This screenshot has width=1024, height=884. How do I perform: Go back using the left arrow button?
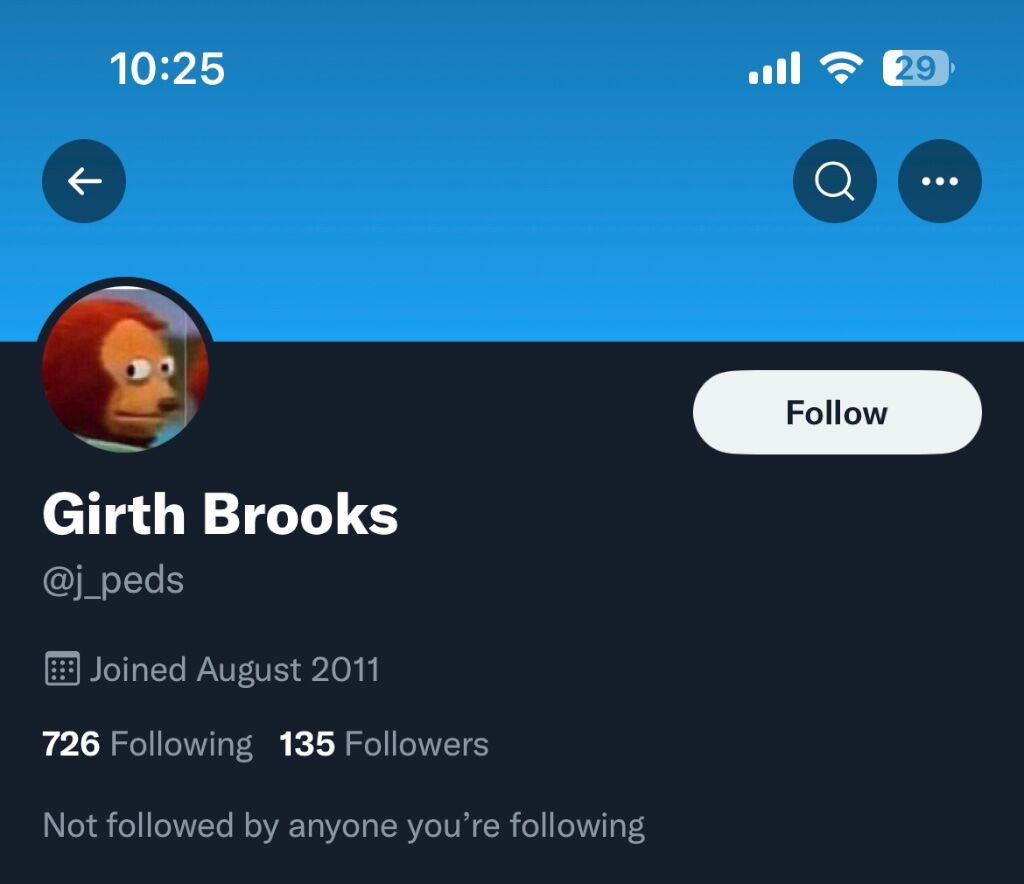point(84,181)
